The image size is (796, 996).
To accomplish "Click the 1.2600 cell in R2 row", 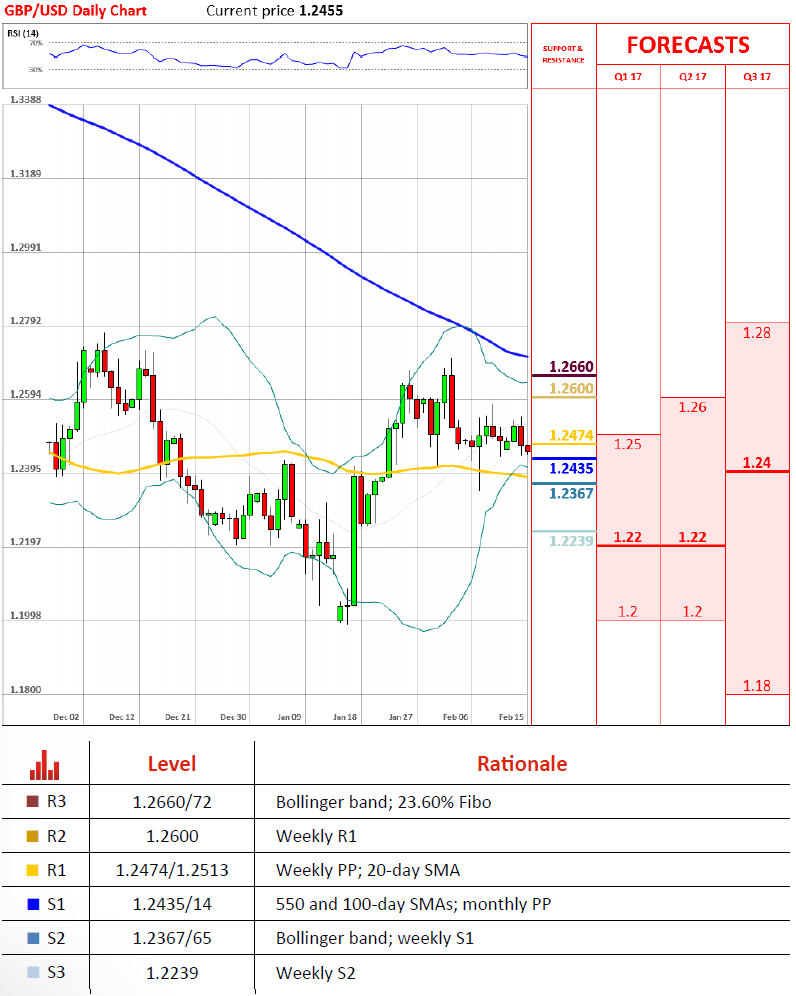I will (x=172, y=836).
